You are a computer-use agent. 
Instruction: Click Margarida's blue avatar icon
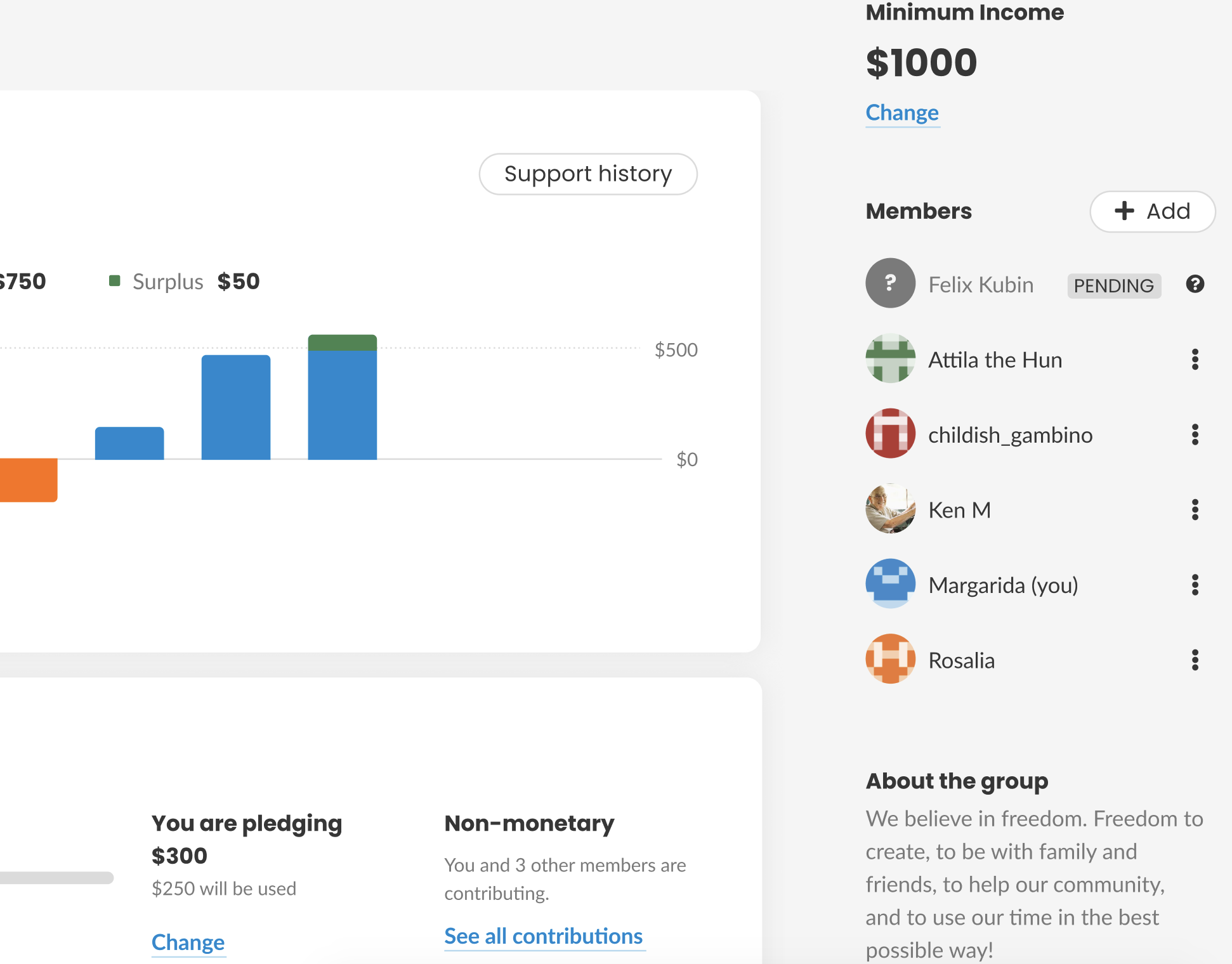point(890,583)
